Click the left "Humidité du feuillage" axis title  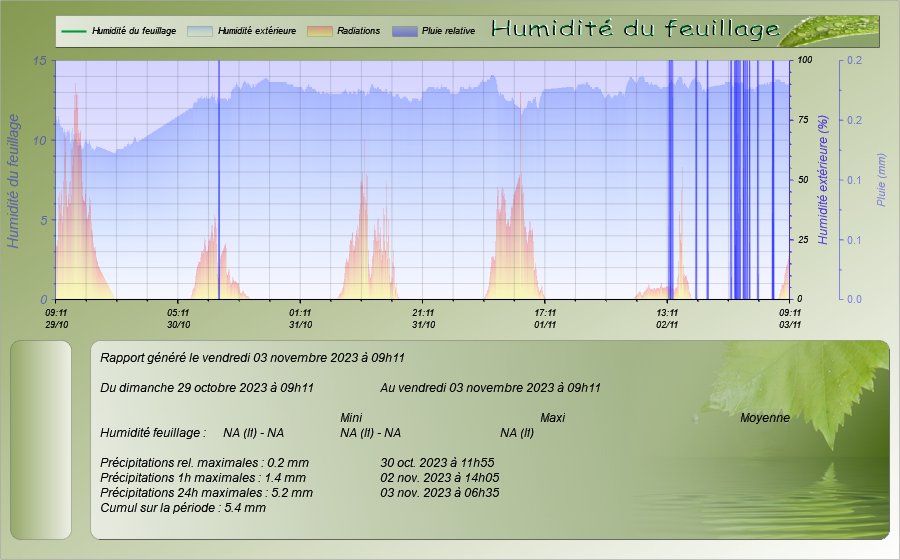pos(14,180)
